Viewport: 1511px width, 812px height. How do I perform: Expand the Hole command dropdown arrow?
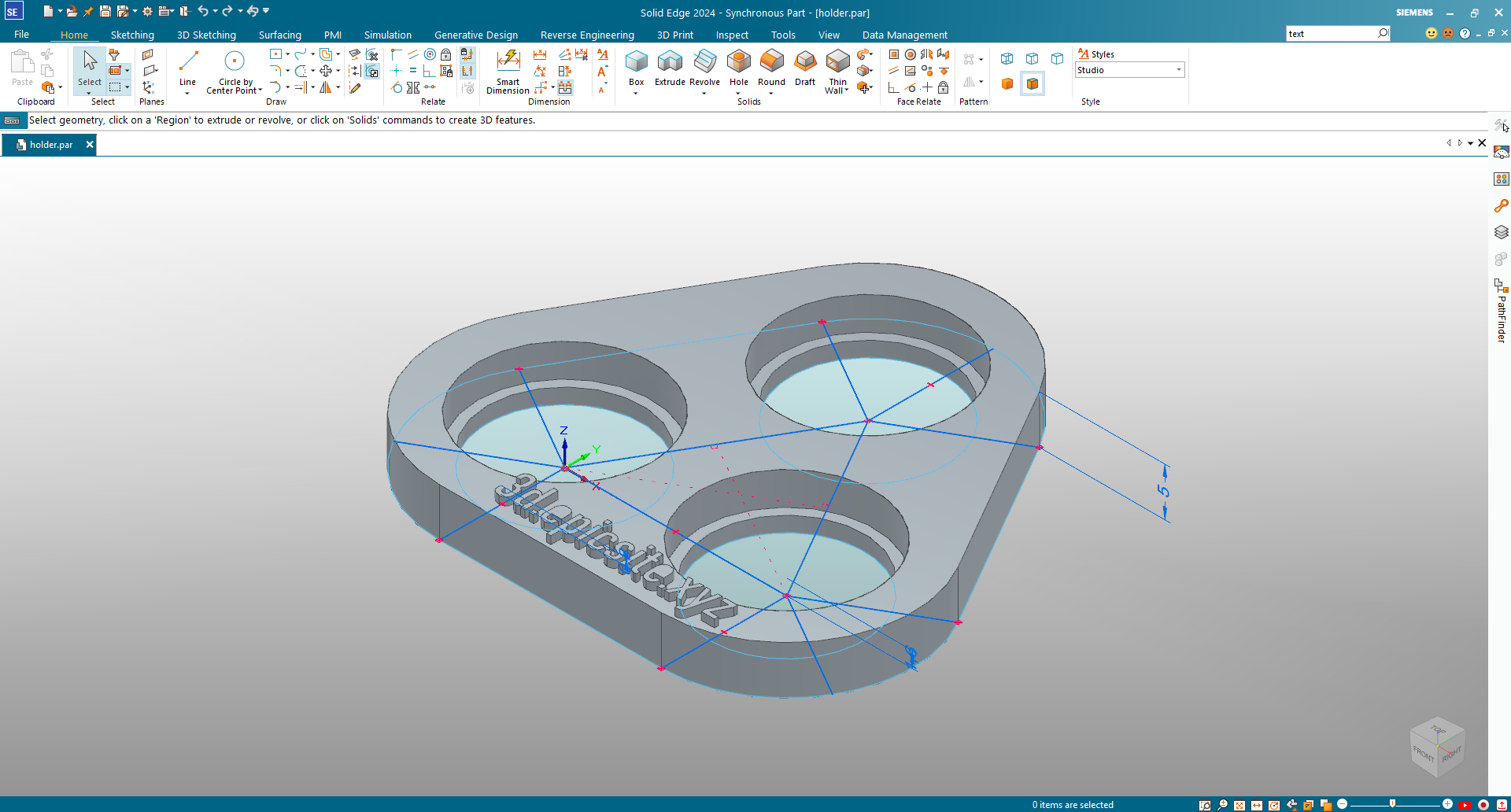coord(738,93)
